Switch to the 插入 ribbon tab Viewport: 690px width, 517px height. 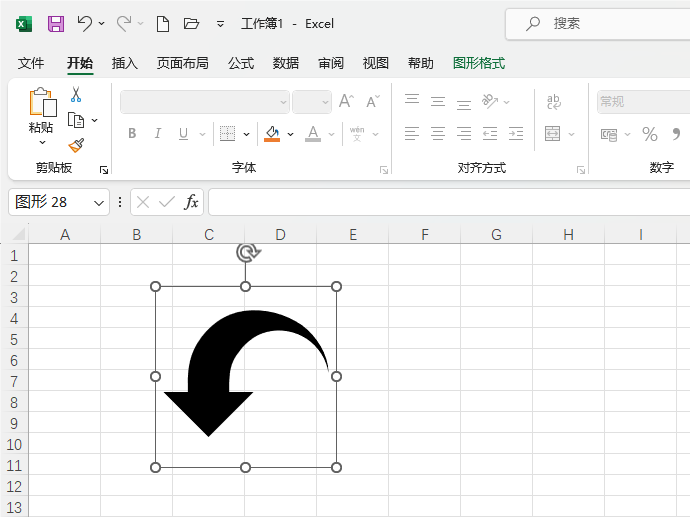click(x=125, y=63)
